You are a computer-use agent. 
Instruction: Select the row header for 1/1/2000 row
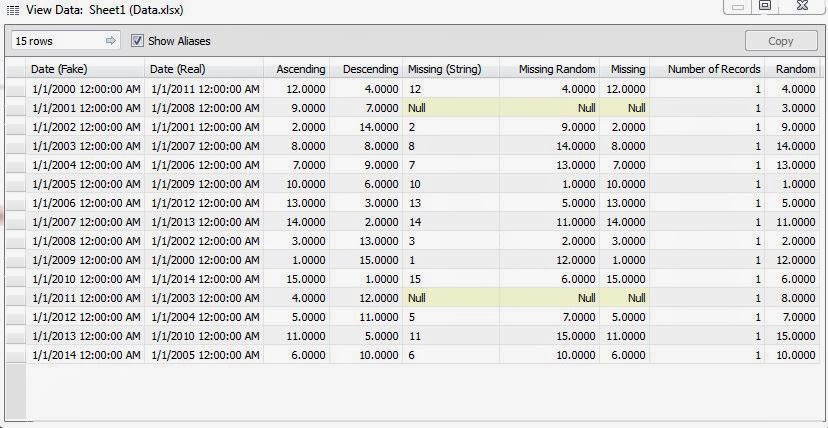[x=16, y=89]
